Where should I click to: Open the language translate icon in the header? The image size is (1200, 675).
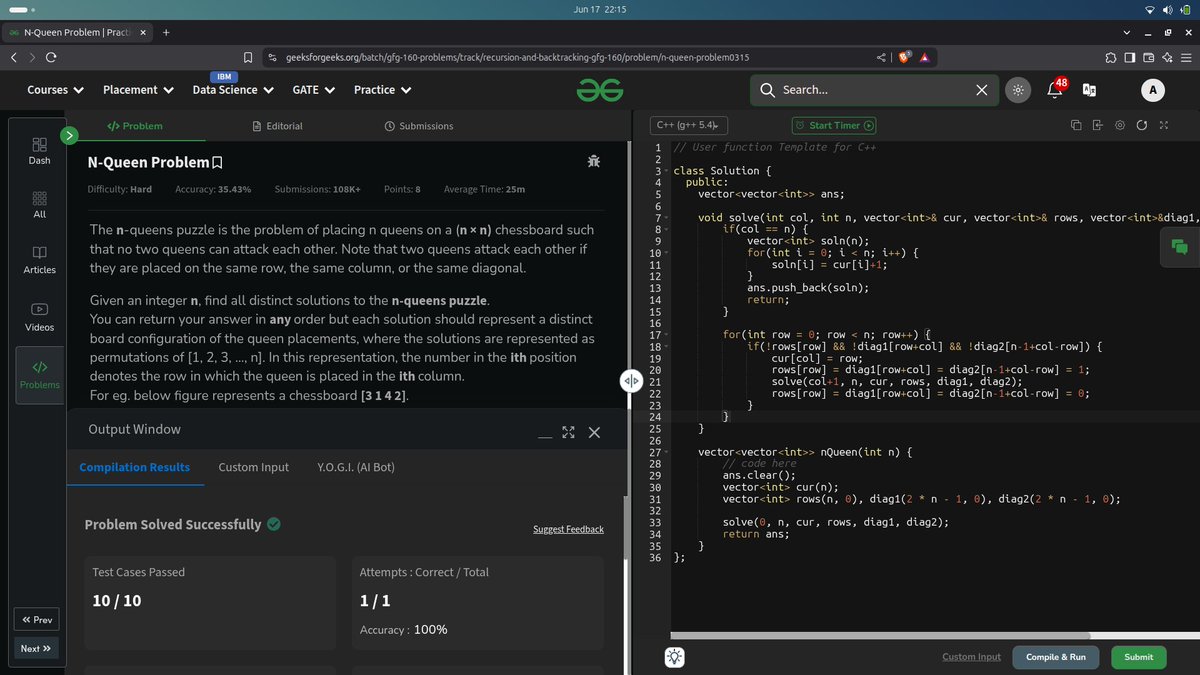point(1089,90)
